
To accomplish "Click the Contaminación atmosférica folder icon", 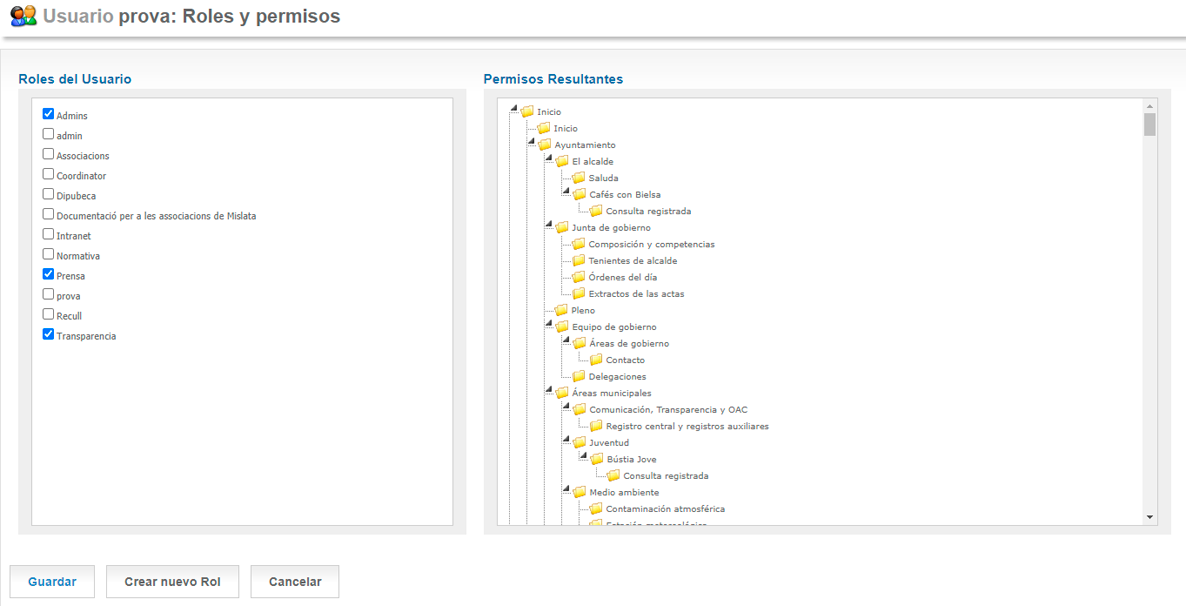I will click(596, 509).
